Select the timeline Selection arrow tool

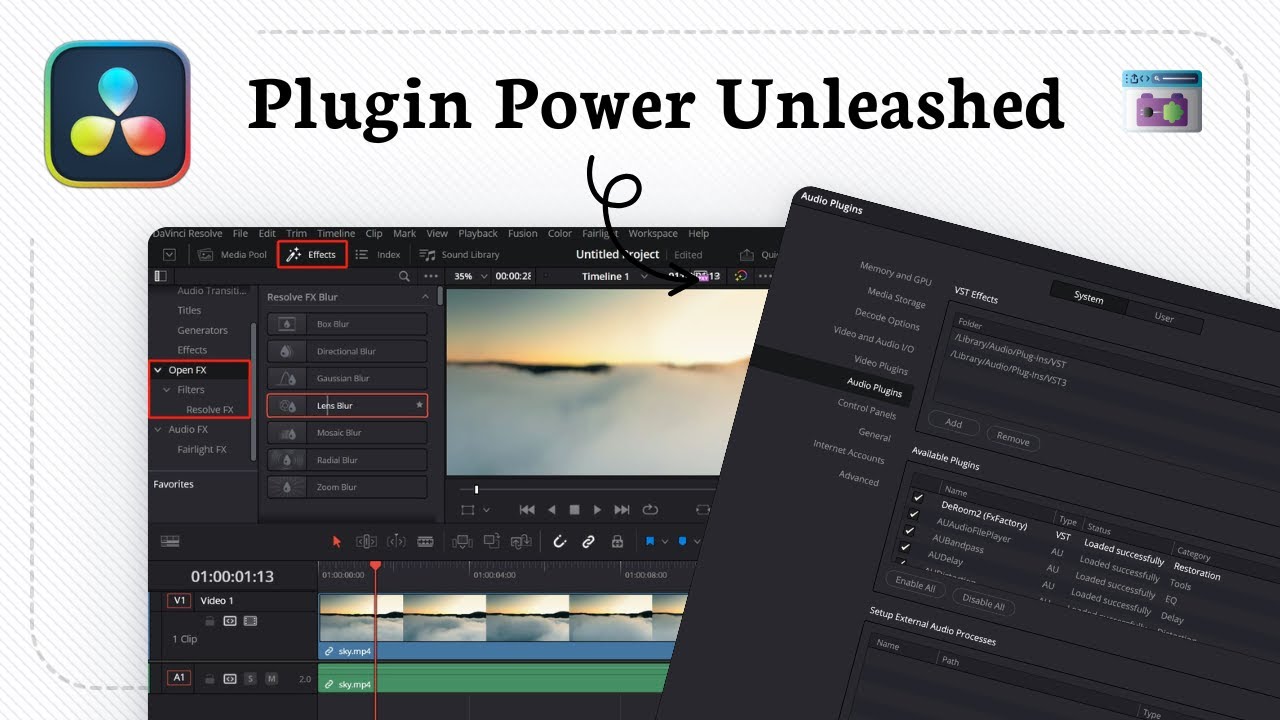[337, 541]
